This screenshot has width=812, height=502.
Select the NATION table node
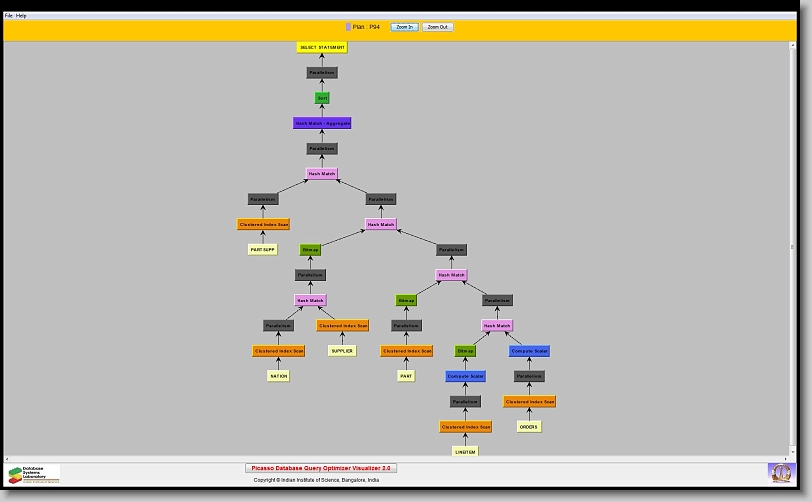click(278, 377)
